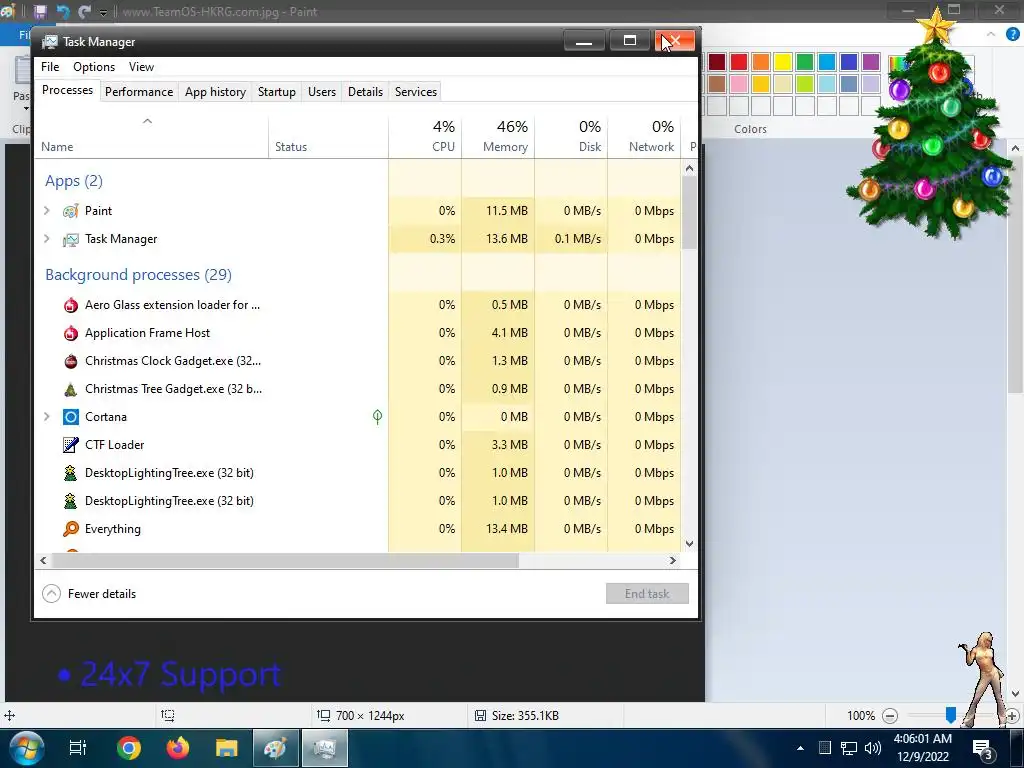Switch to the Details tab

pos(365,91)
